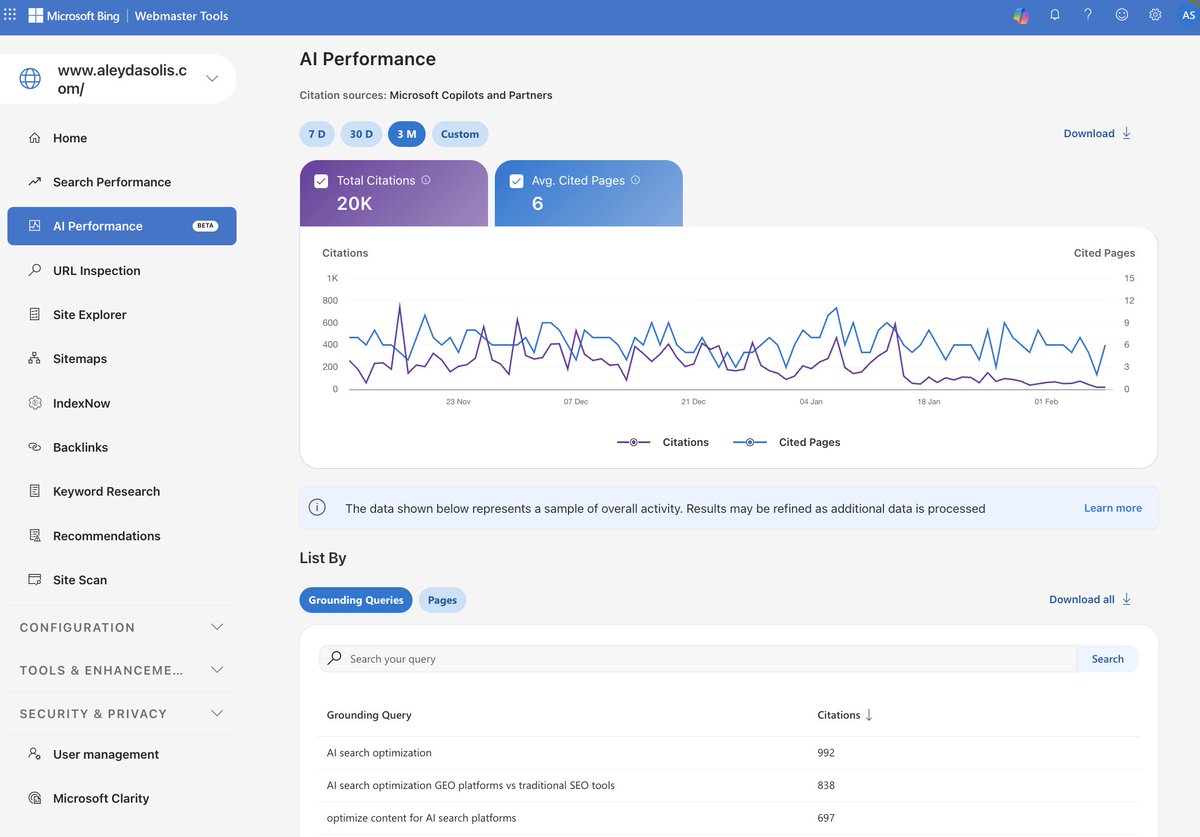
Task: Open Site Explorer from the sidebar
Action: (x=89, y=314)
